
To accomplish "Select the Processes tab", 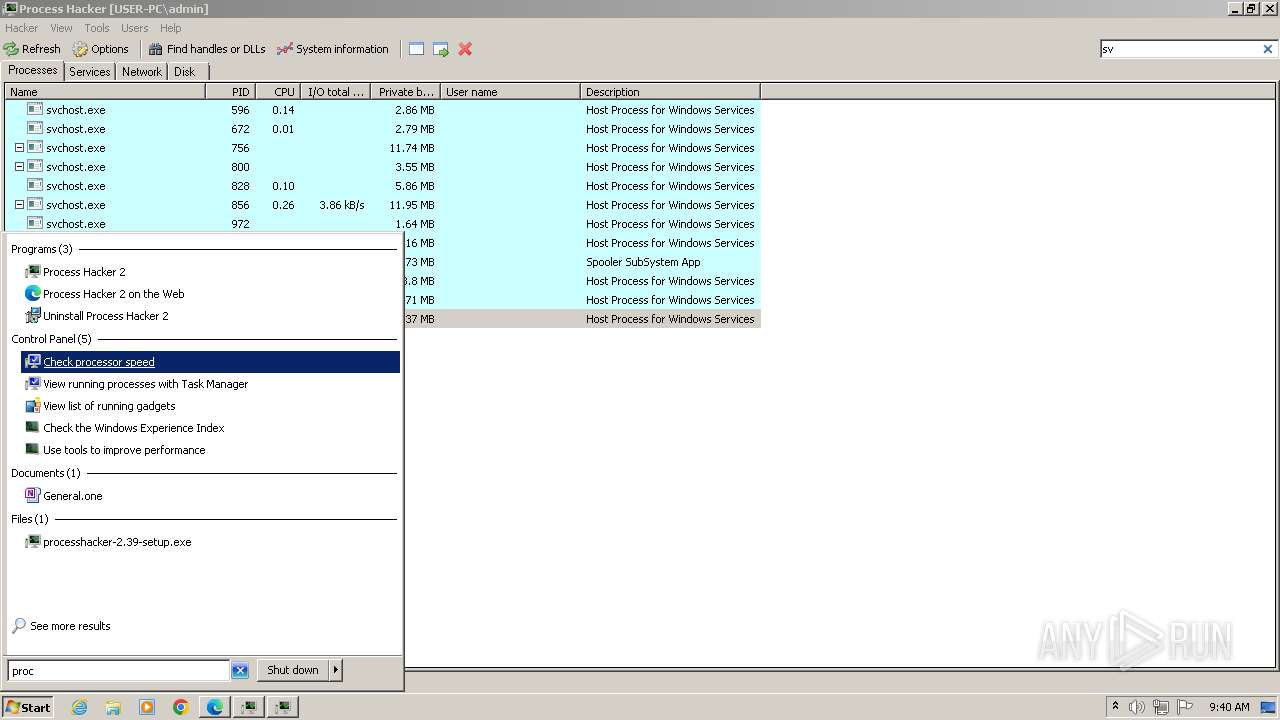I will point(33,70).
